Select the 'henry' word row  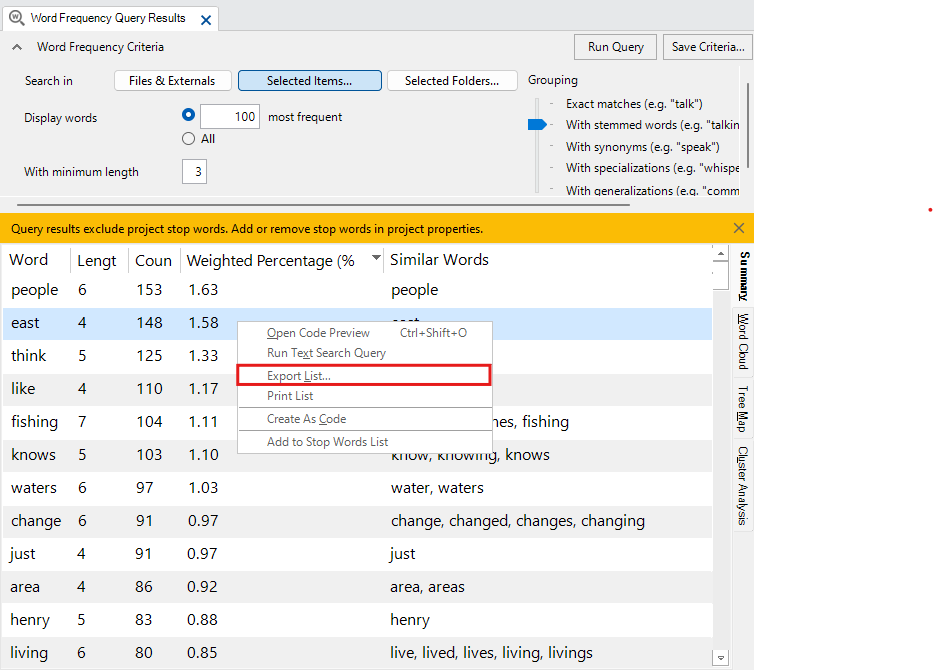[x=357, y=620]
